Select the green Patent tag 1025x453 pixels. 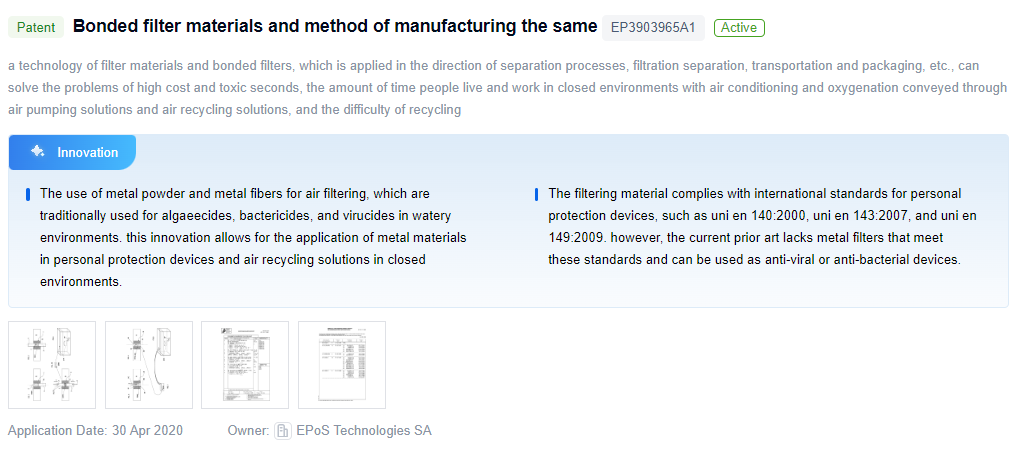click(x=37, y=27)
